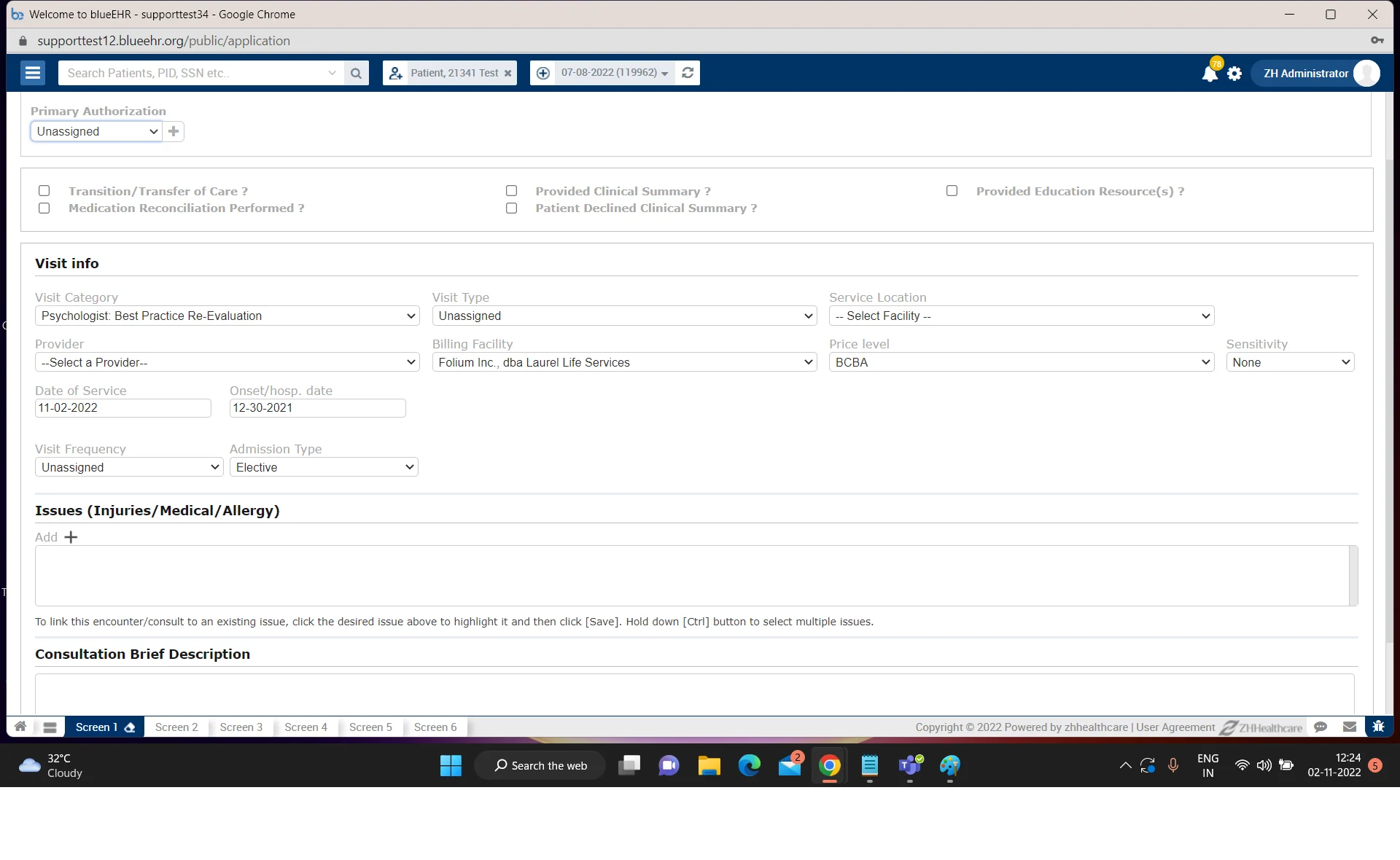Switch to the Screen 3 tab
Image resolution: width=1400 pixels, height=860 pixels.
[241, 727]
